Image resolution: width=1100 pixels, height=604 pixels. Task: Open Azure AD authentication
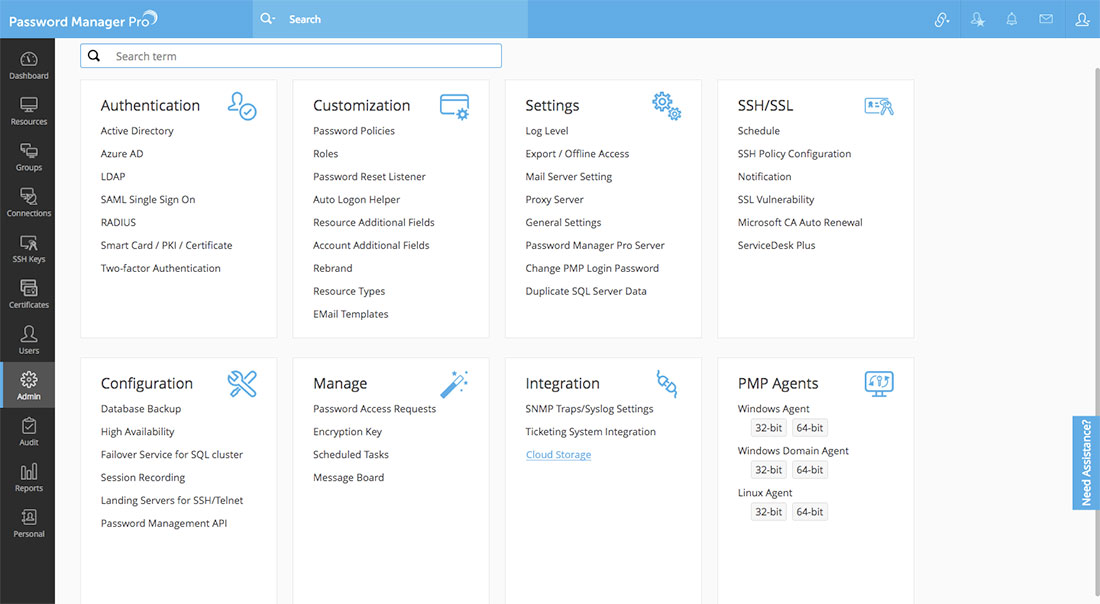(121, 154)
